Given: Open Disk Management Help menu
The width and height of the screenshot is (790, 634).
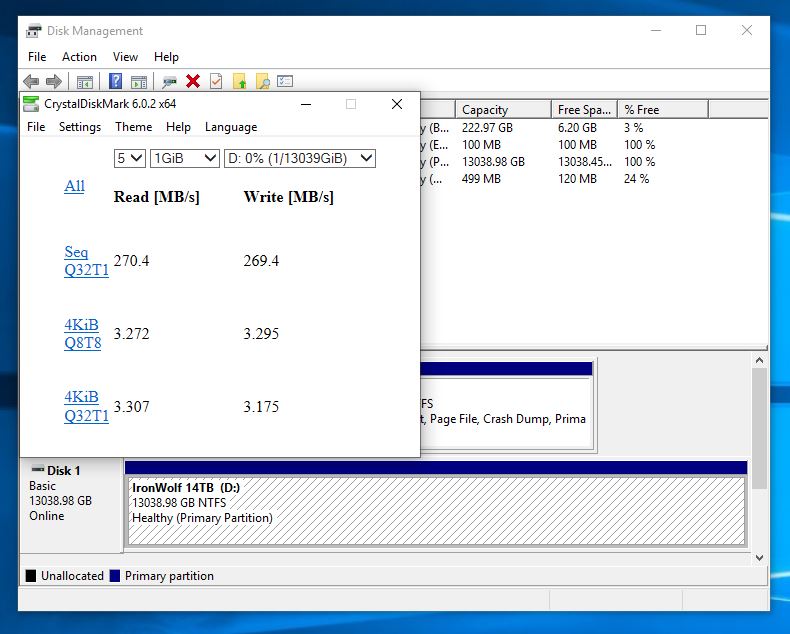Looking at the screenshot, I should click(x=166, y=57).
